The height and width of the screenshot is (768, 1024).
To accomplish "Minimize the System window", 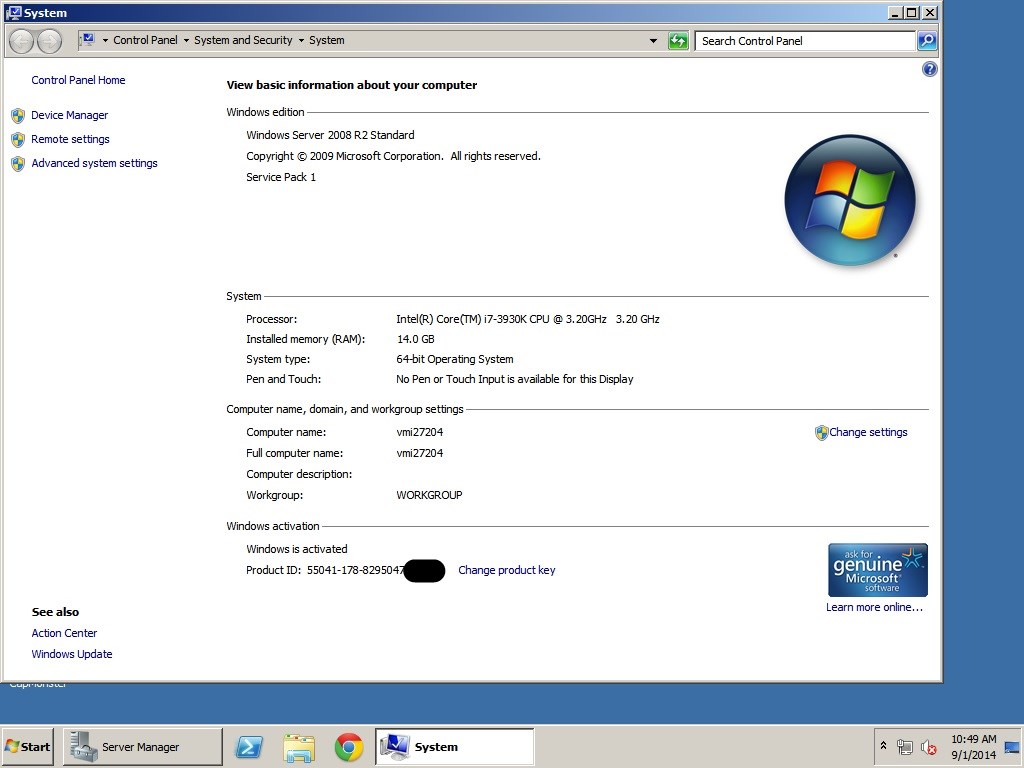I will [x=895, y=12].
